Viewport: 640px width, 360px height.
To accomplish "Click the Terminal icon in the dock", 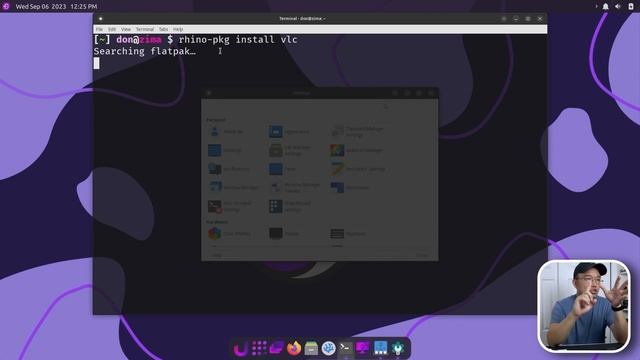I will point(345,348).
